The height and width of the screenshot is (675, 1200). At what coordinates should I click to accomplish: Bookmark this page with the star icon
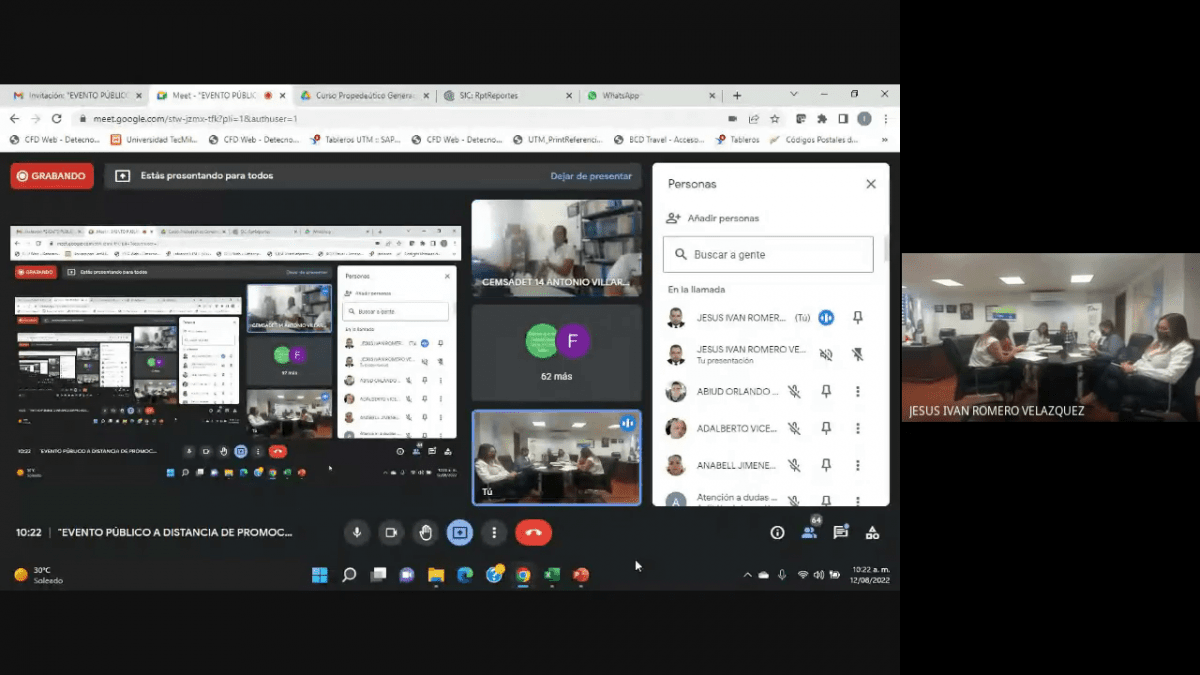point(774,118)
